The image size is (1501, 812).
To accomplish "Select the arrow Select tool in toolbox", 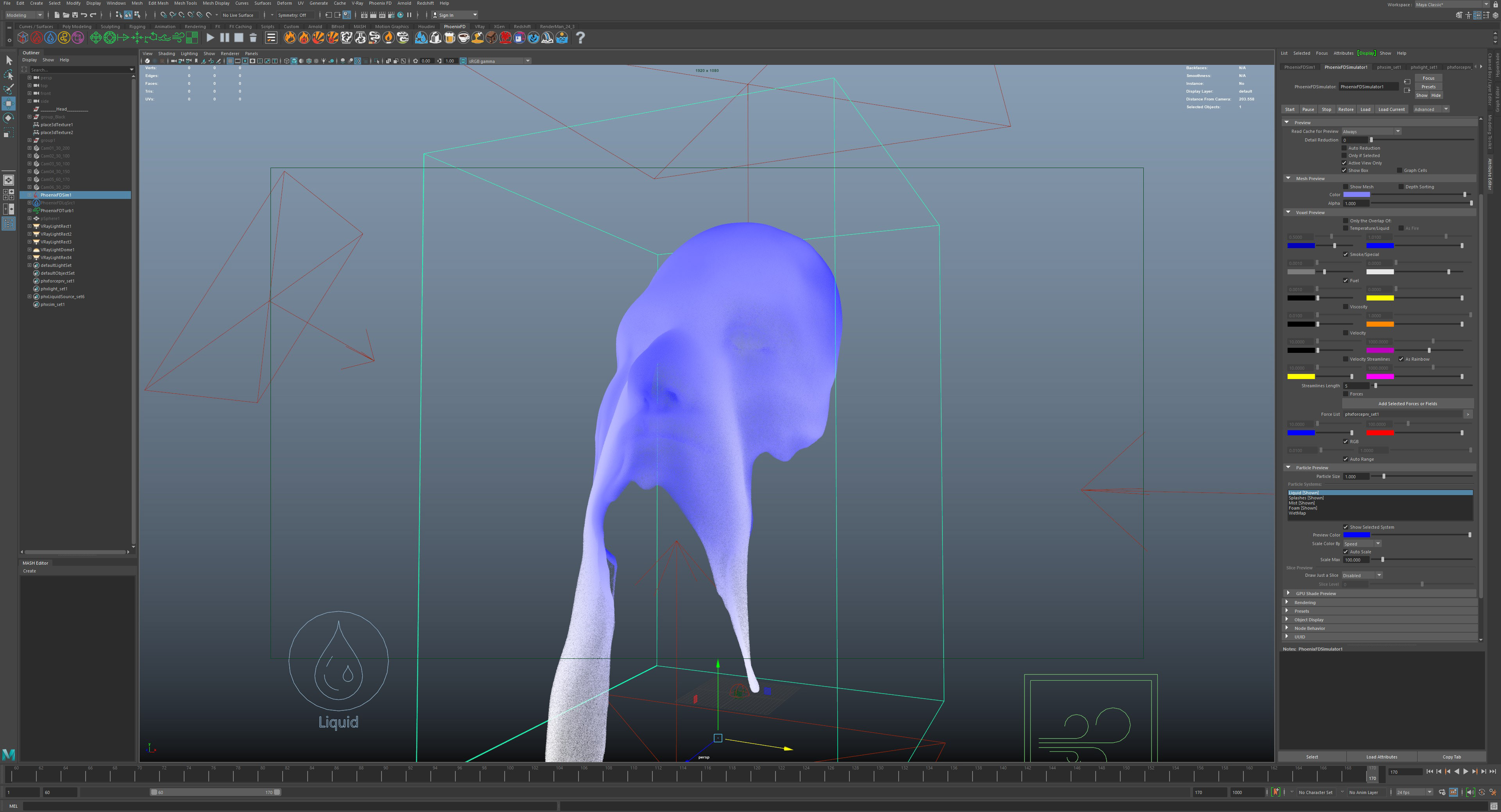I will [x=9, y=61].
